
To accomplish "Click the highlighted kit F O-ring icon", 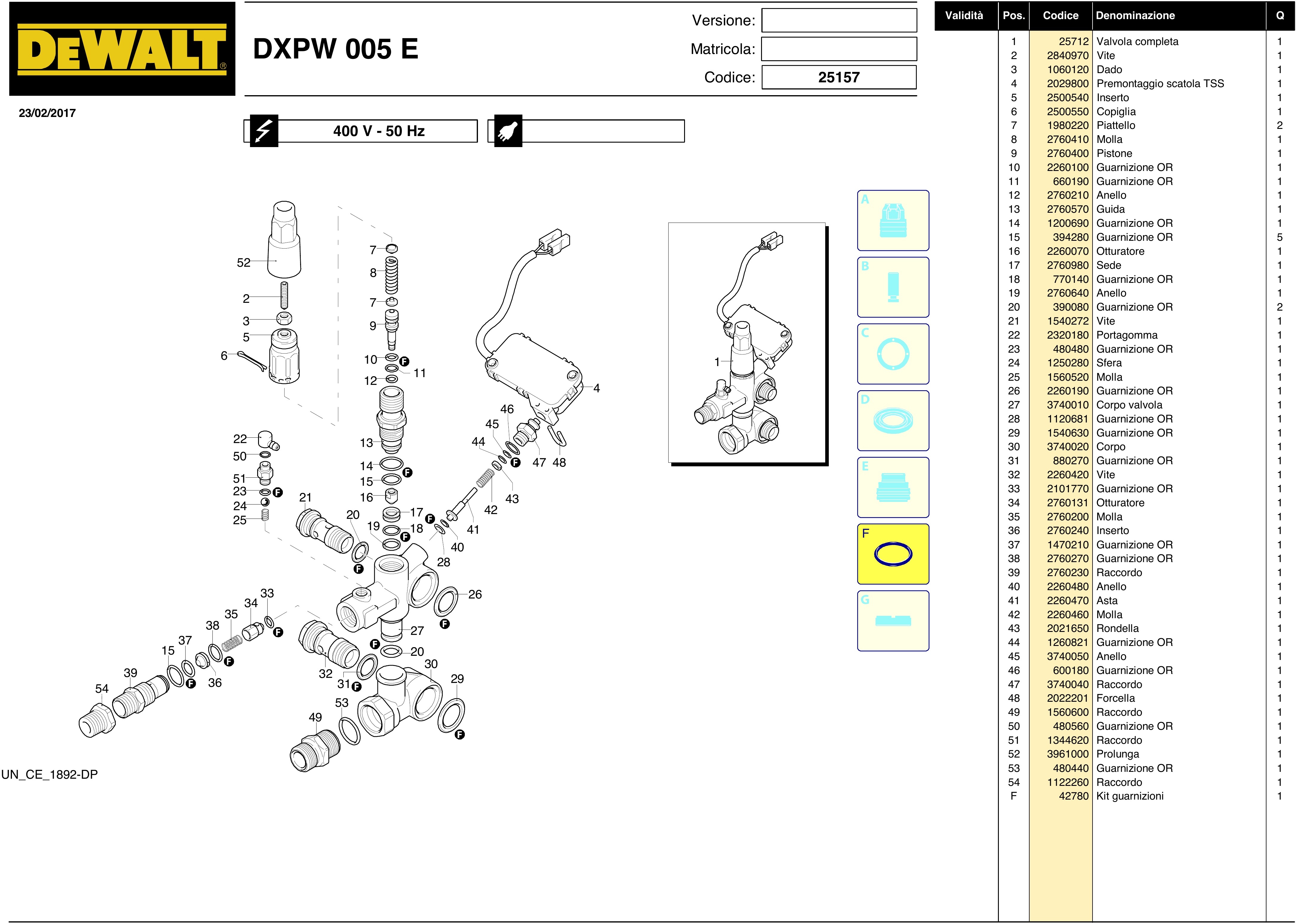I will [893, 554].
